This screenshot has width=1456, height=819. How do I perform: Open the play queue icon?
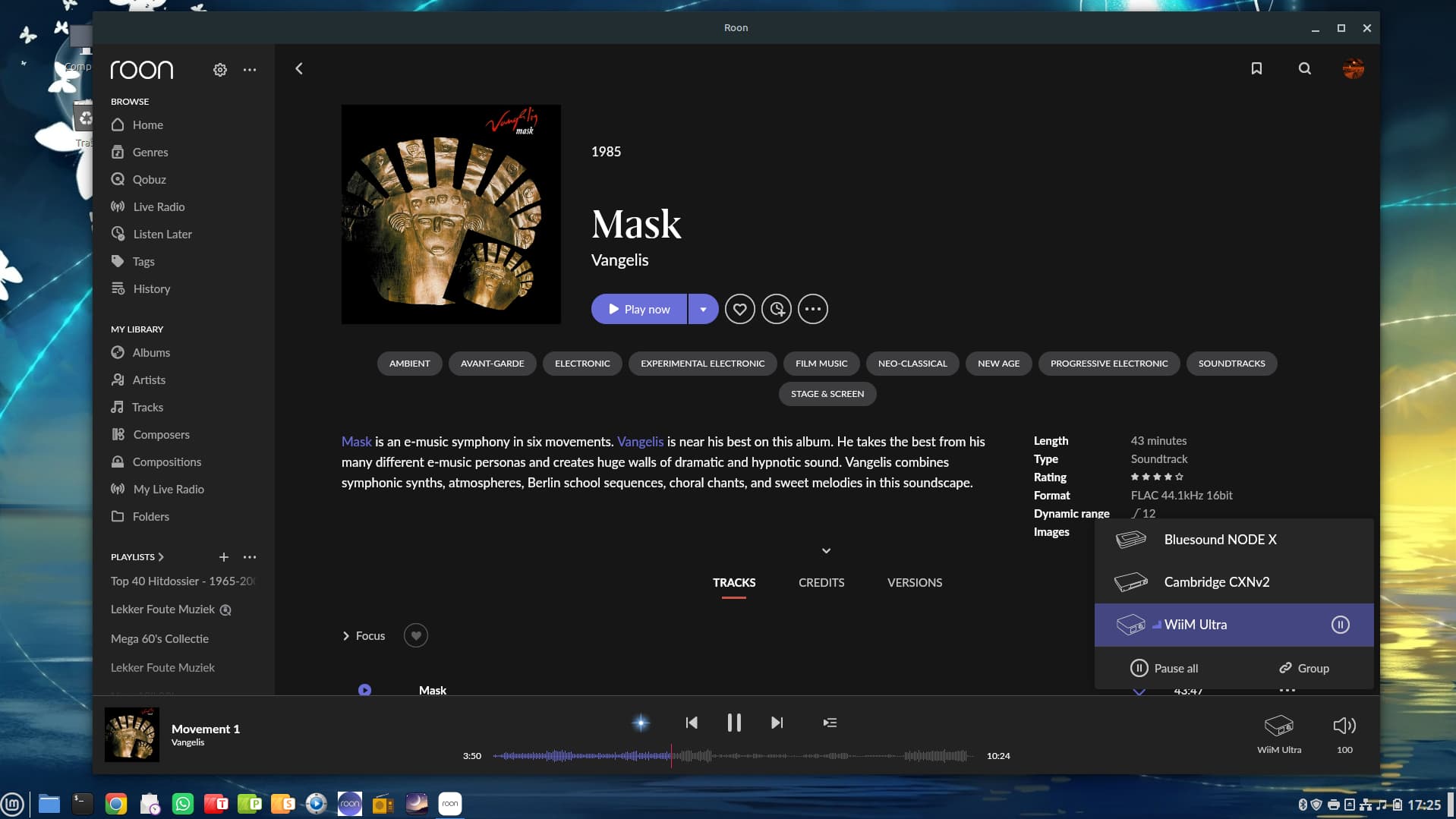click(x=830, y=723)
